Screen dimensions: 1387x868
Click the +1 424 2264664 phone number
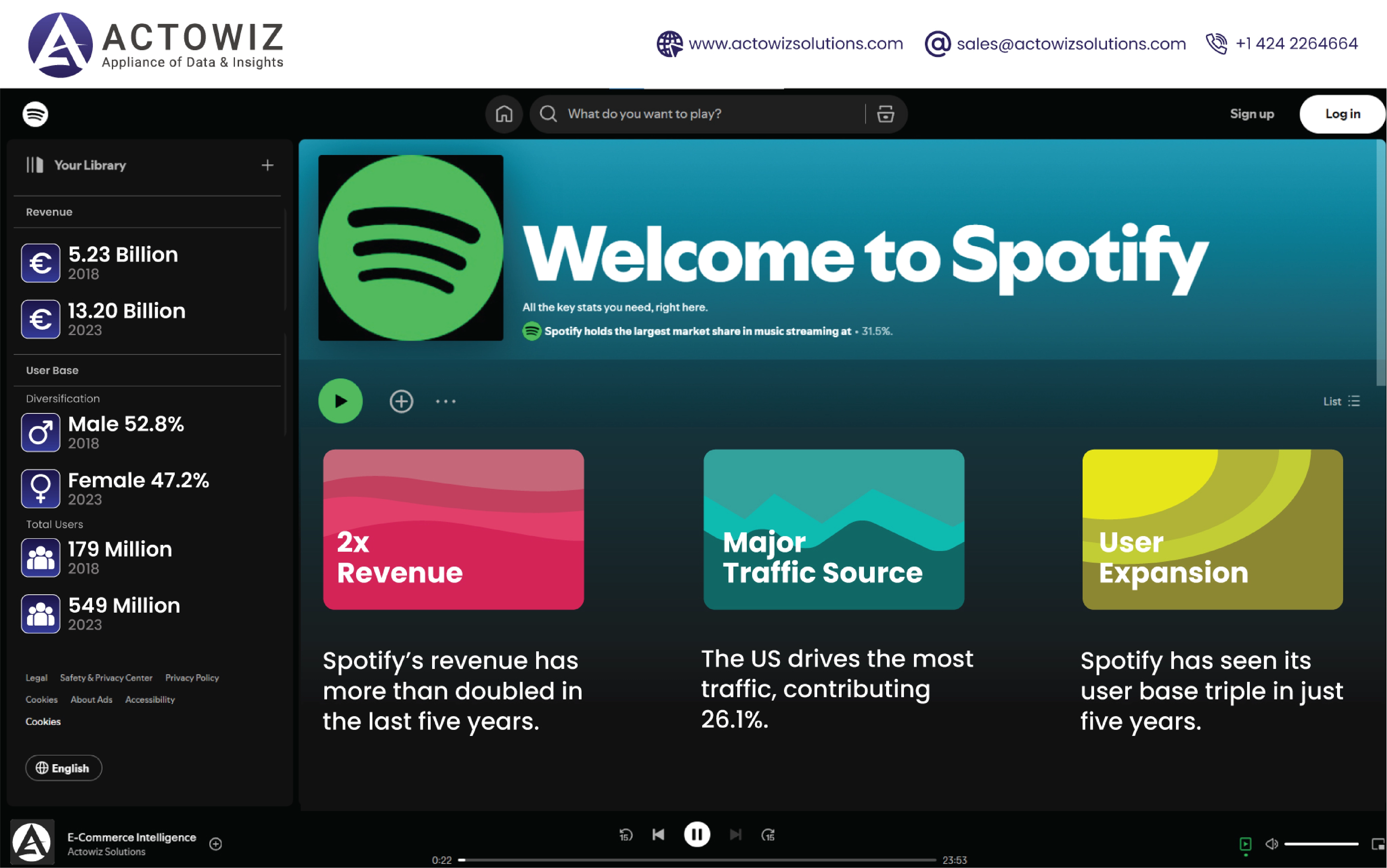point(1297,44)
